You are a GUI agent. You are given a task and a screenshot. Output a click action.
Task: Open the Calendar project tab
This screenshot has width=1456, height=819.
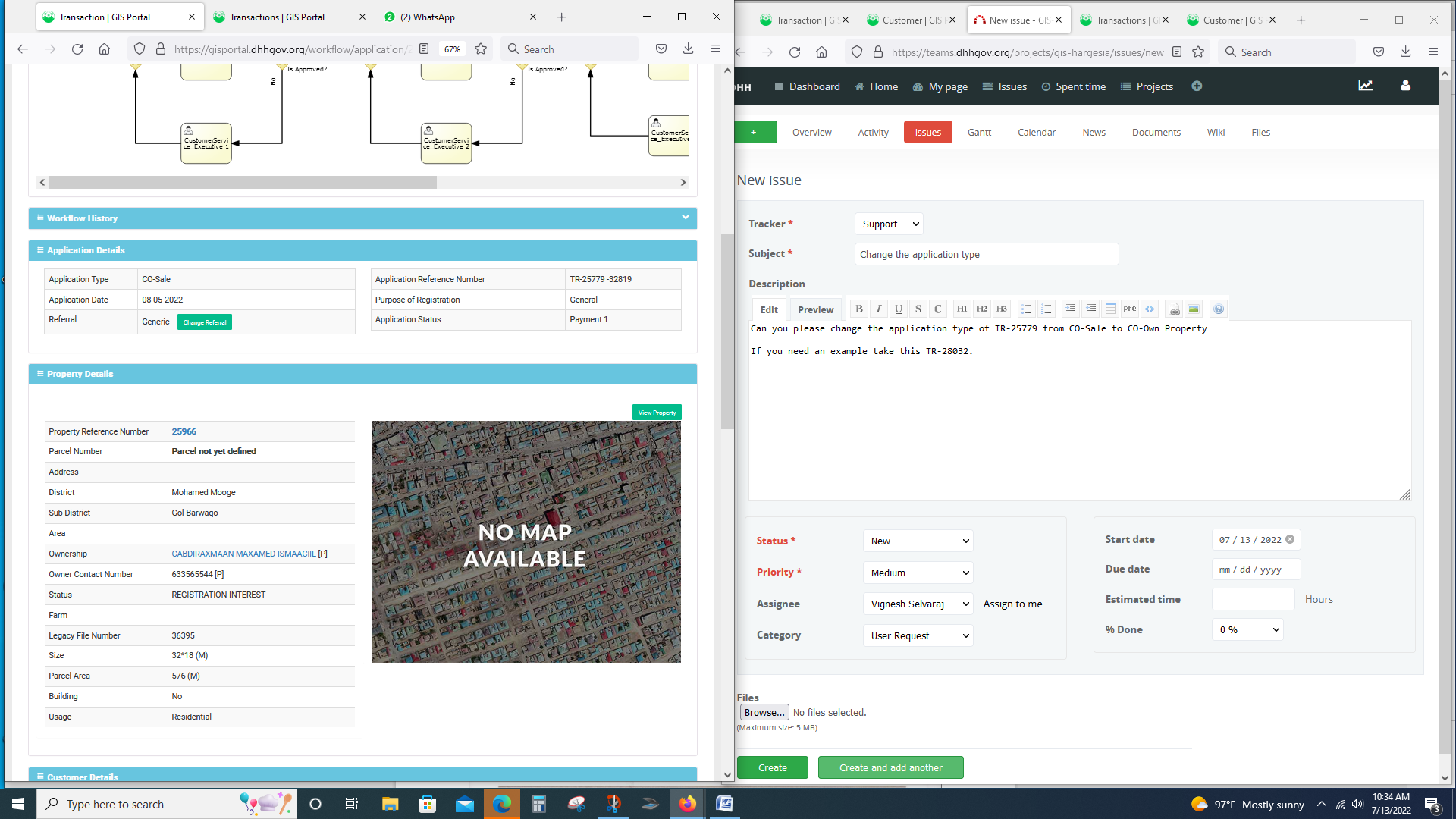click(1037, 132)
